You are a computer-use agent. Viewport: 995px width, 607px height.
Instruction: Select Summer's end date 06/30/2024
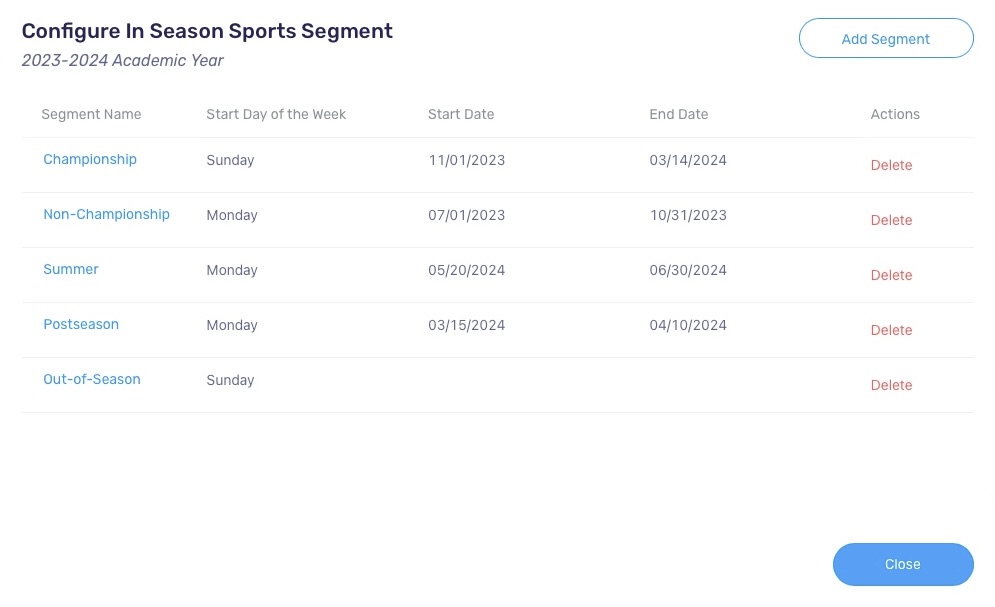(x=688, y=270)
